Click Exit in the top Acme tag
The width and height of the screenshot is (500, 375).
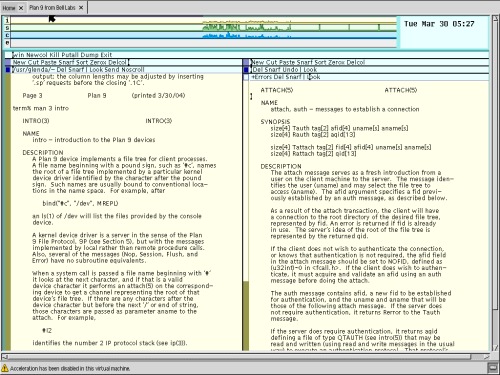[x=106, y=55]
